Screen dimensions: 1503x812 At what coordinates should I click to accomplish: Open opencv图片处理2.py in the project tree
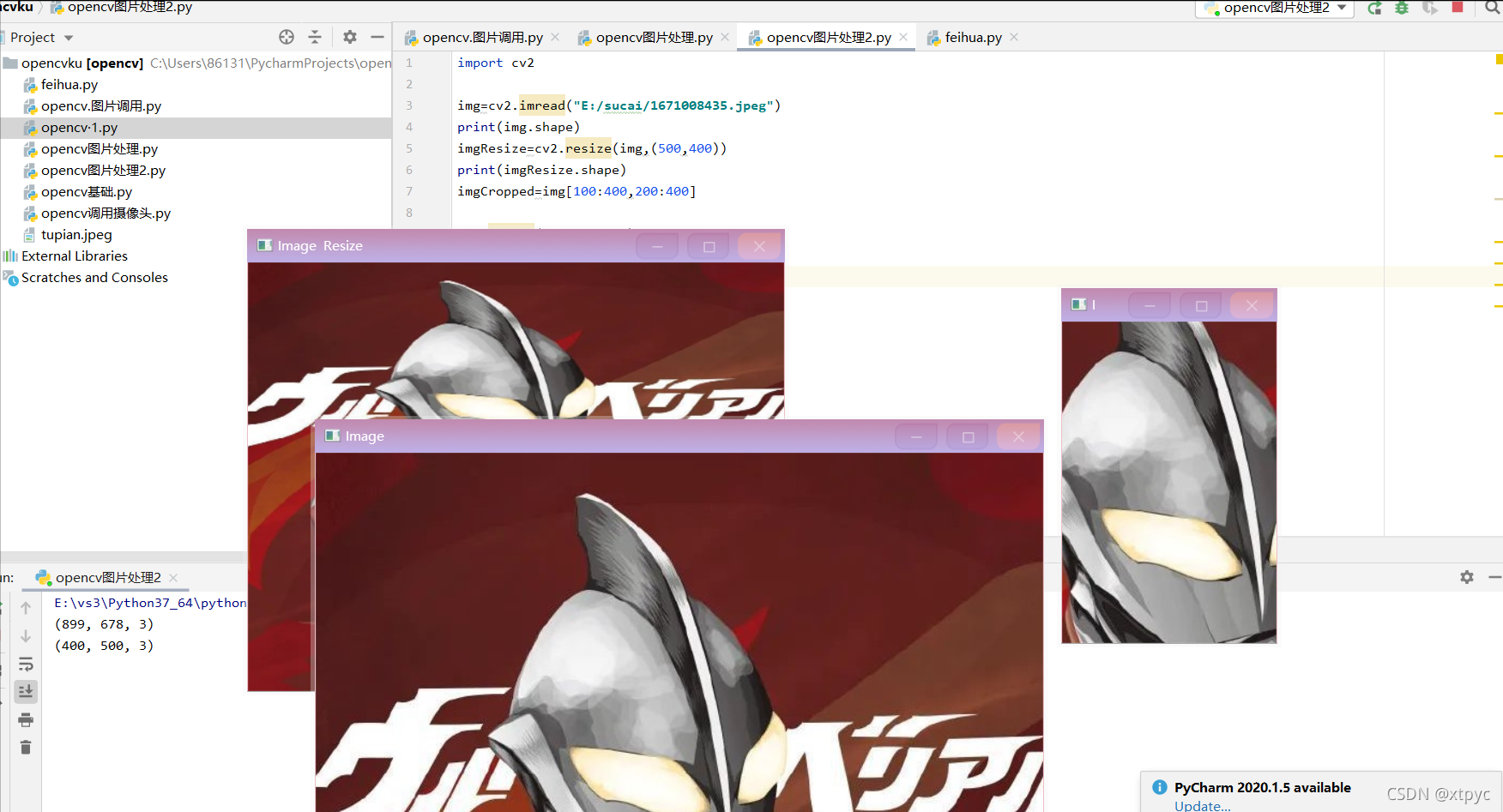(103, 170)
